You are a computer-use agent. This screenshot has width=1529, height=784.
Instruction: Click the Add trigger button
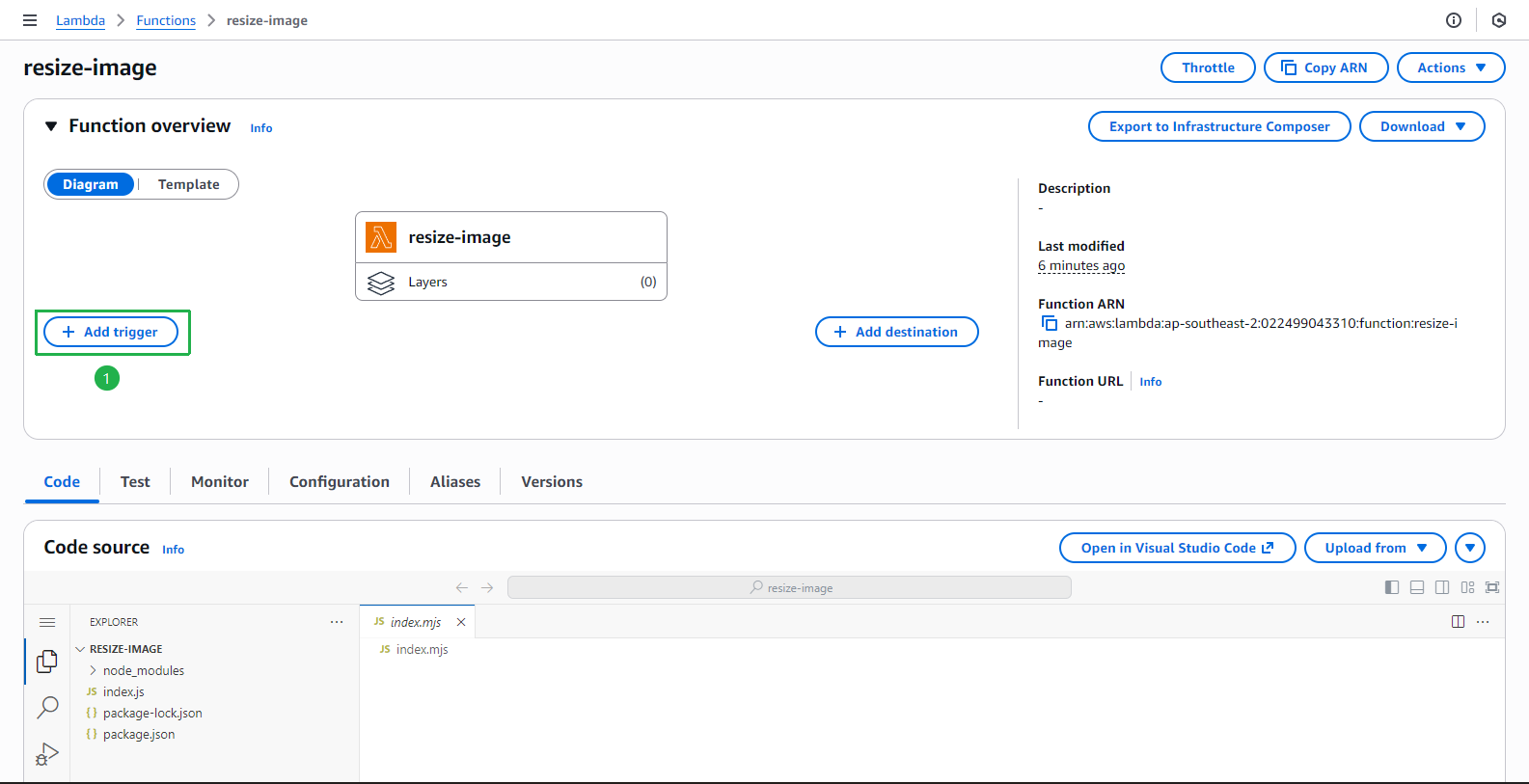(111, 332)
